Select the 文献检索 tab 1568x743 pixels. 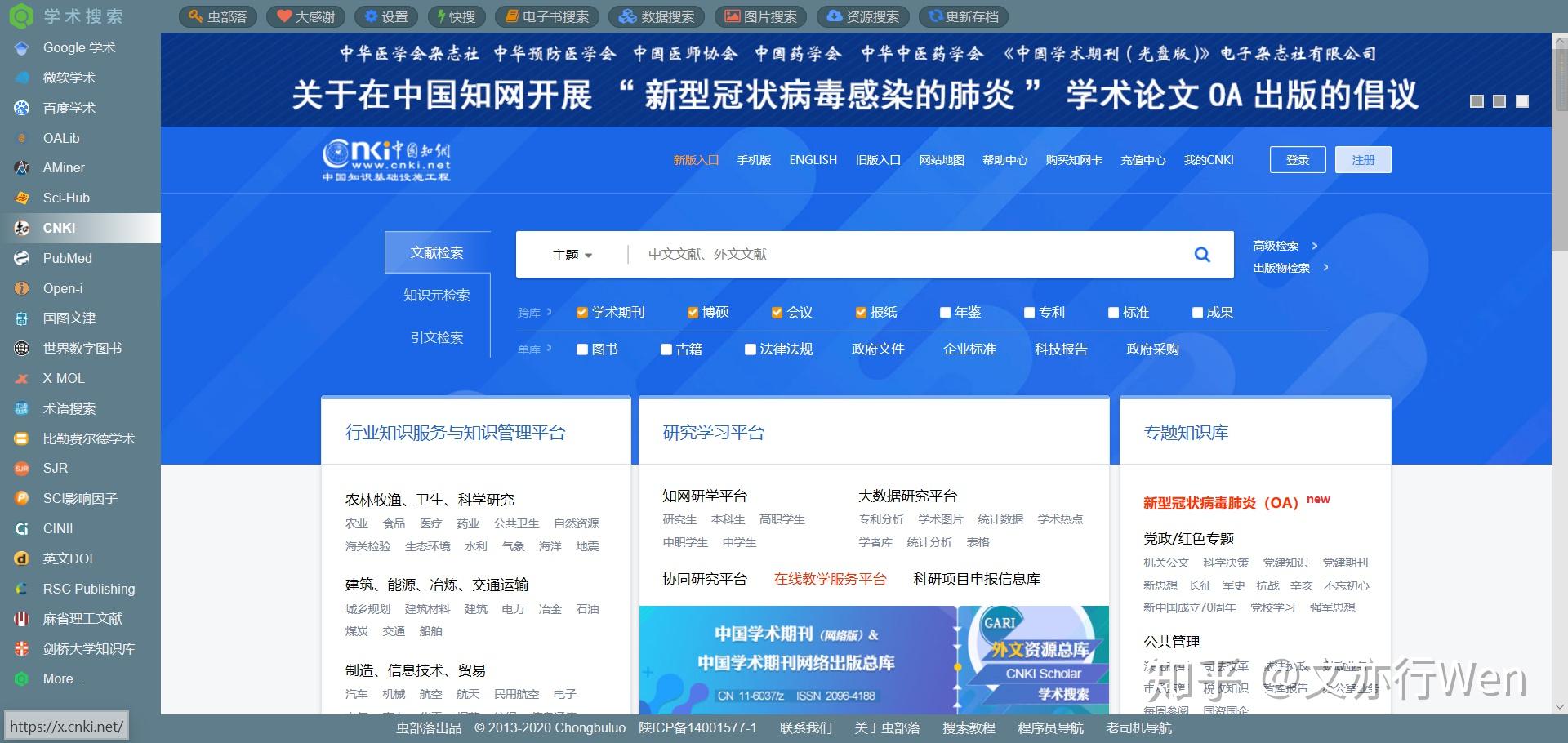point(437,253)
